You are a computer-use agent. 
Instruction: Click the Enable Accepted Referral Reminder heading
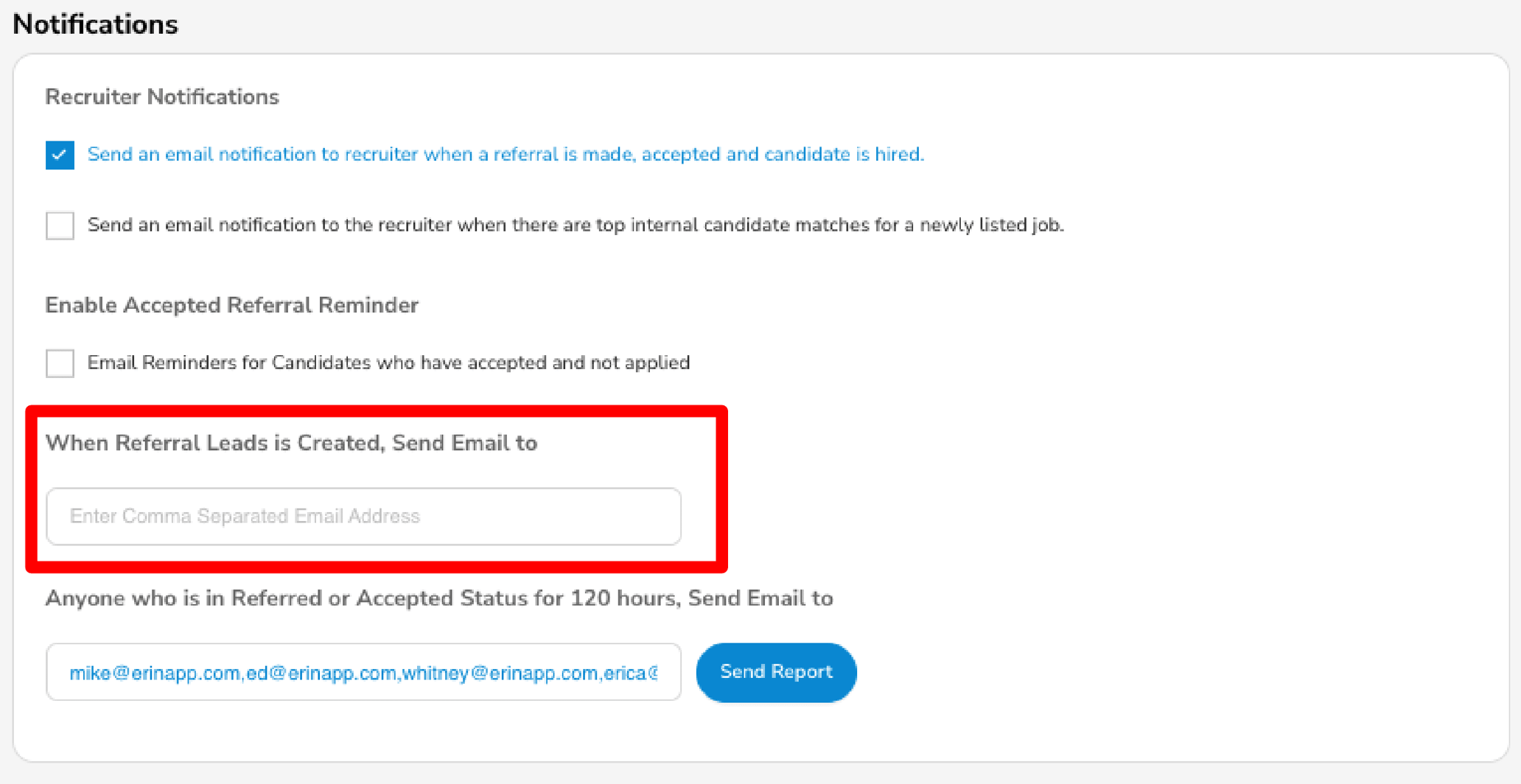[231, 304]
